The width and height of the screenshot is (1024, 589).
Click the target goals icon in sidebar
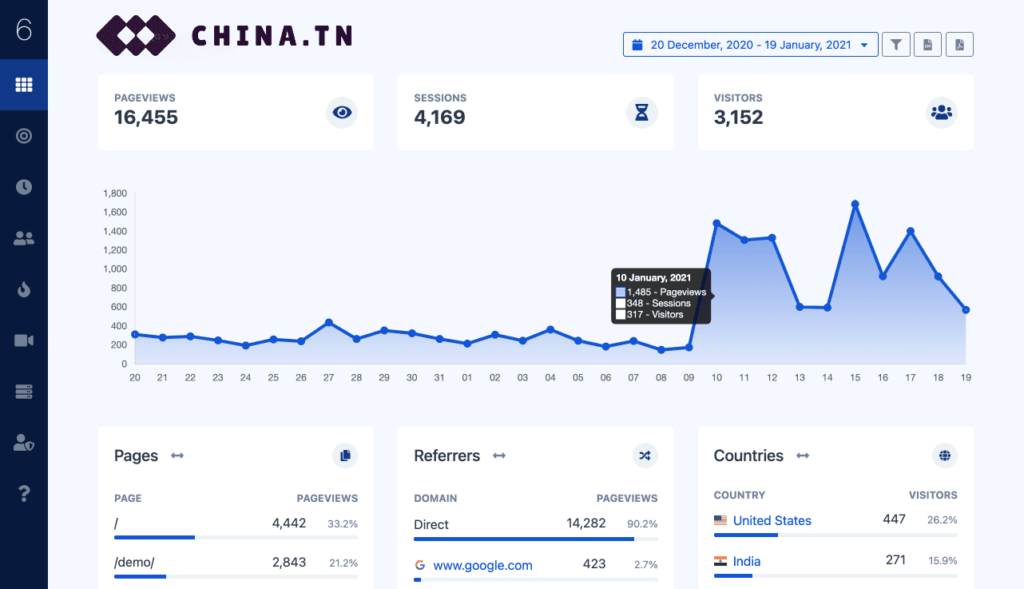point(24,136)
